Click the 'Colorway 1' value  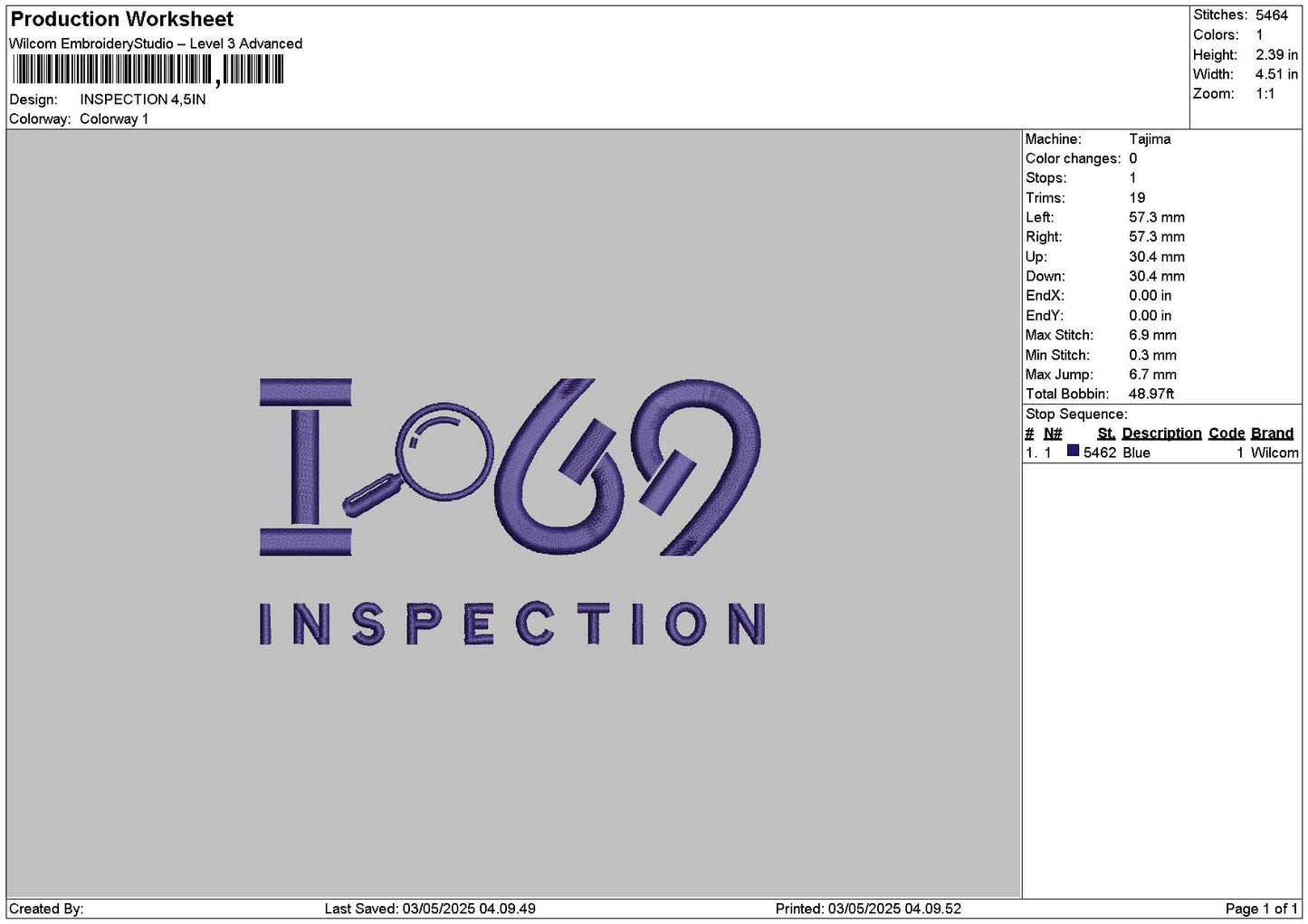click(x=114, y=119)
